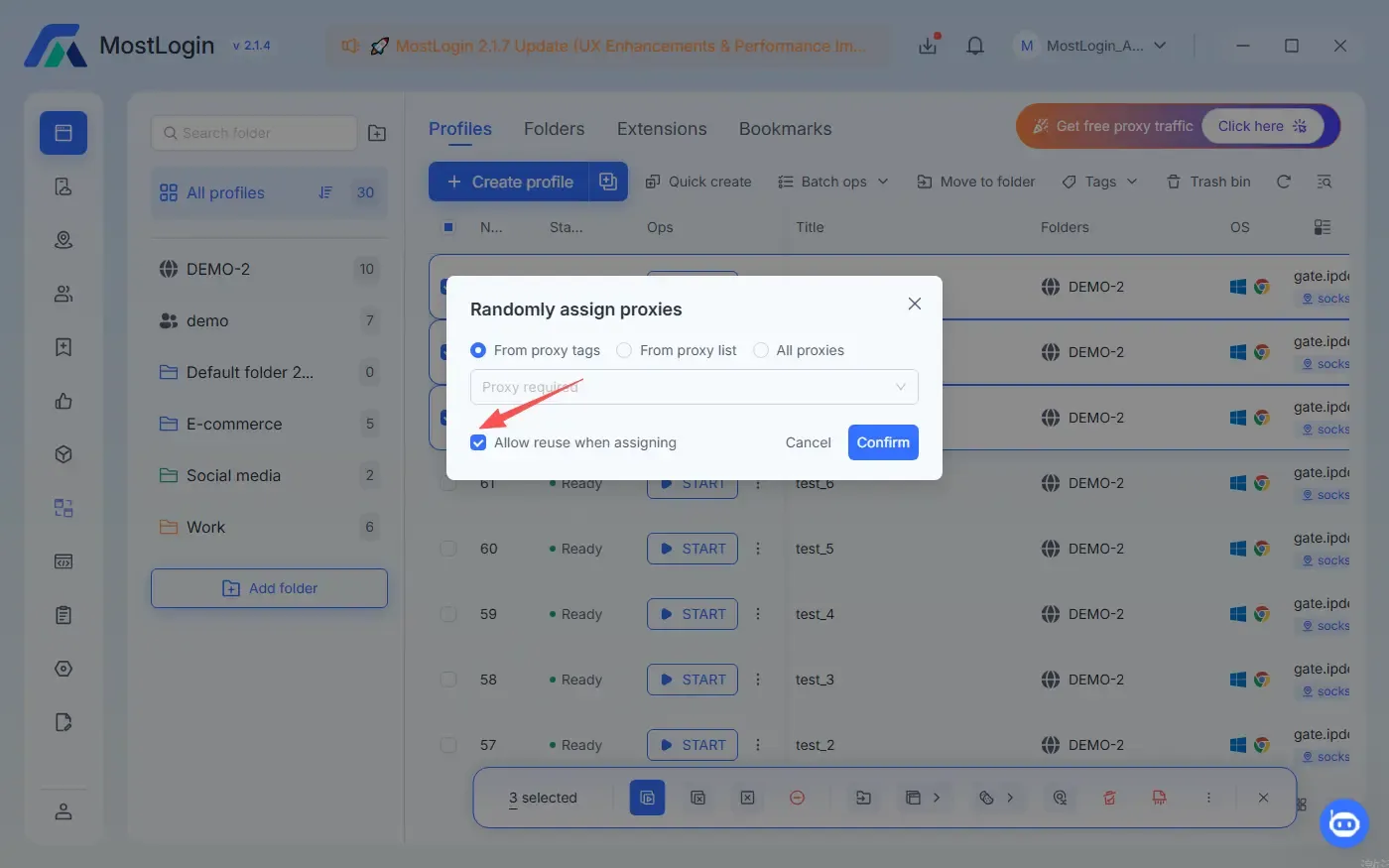This screenshot has height=868, width=1389.
Task: Click Quick create
Action: coord(698,182)
